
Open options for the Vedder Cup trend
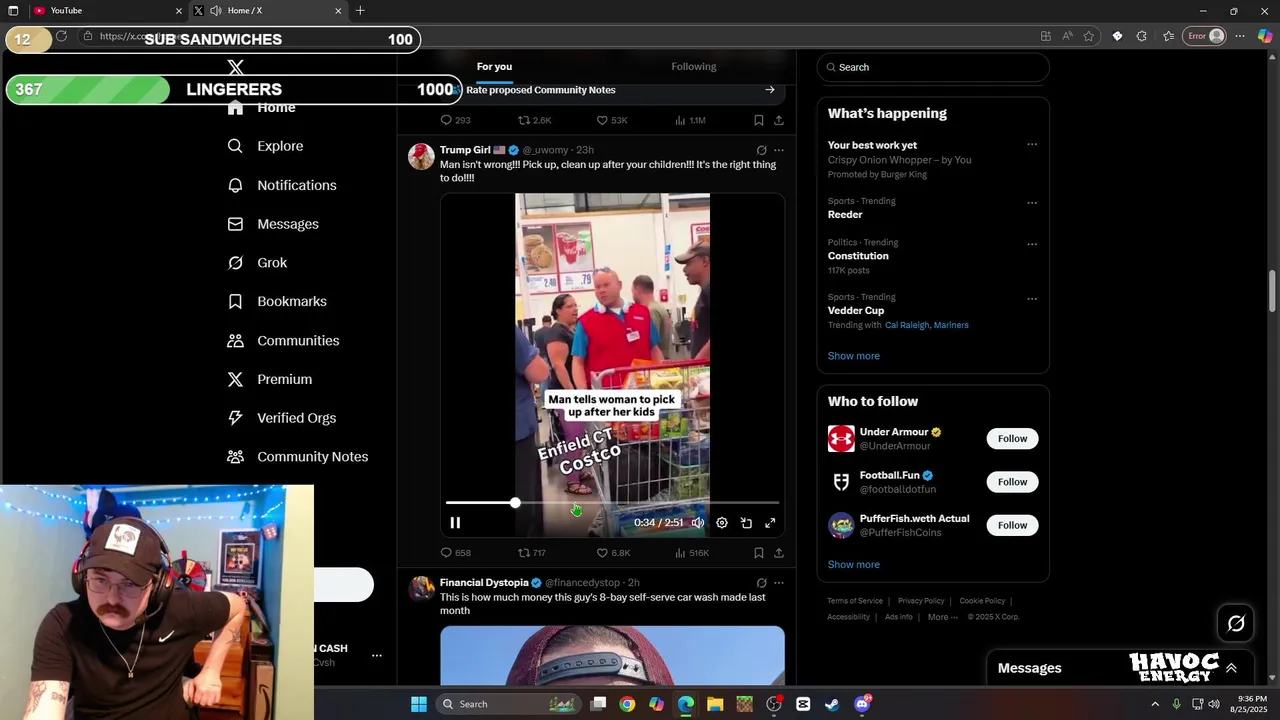tap(1032, 299)
